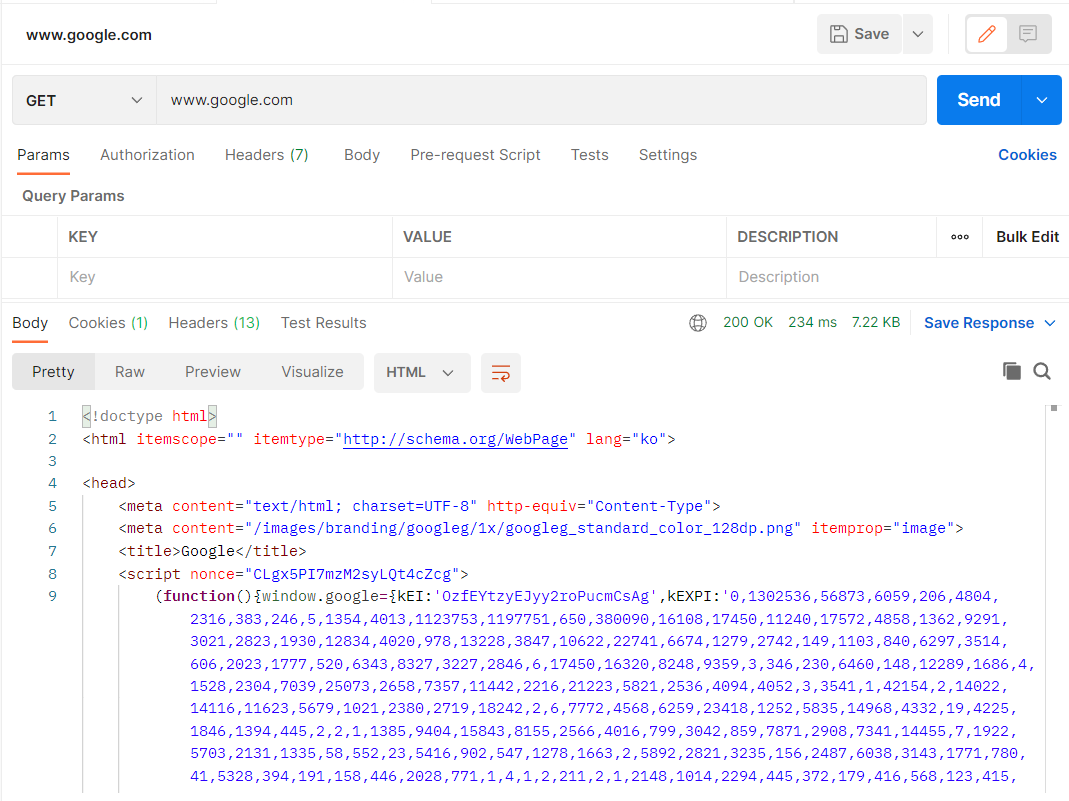Click the response body scrollbar marker

(x=1054, y=408)
